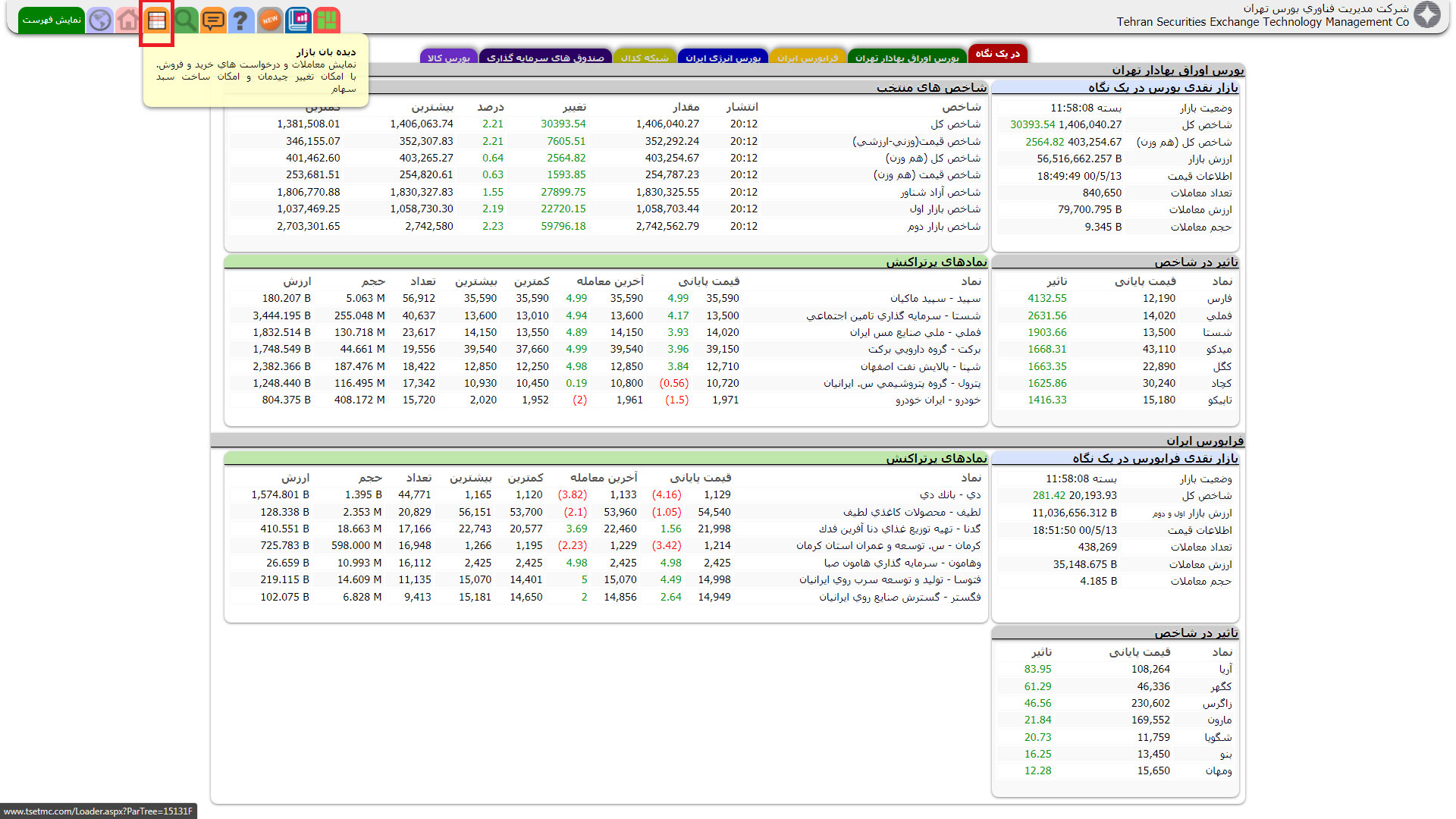Open symbol فملی in index impact list
1456x819 pixels.
[x=1219, y=315]
